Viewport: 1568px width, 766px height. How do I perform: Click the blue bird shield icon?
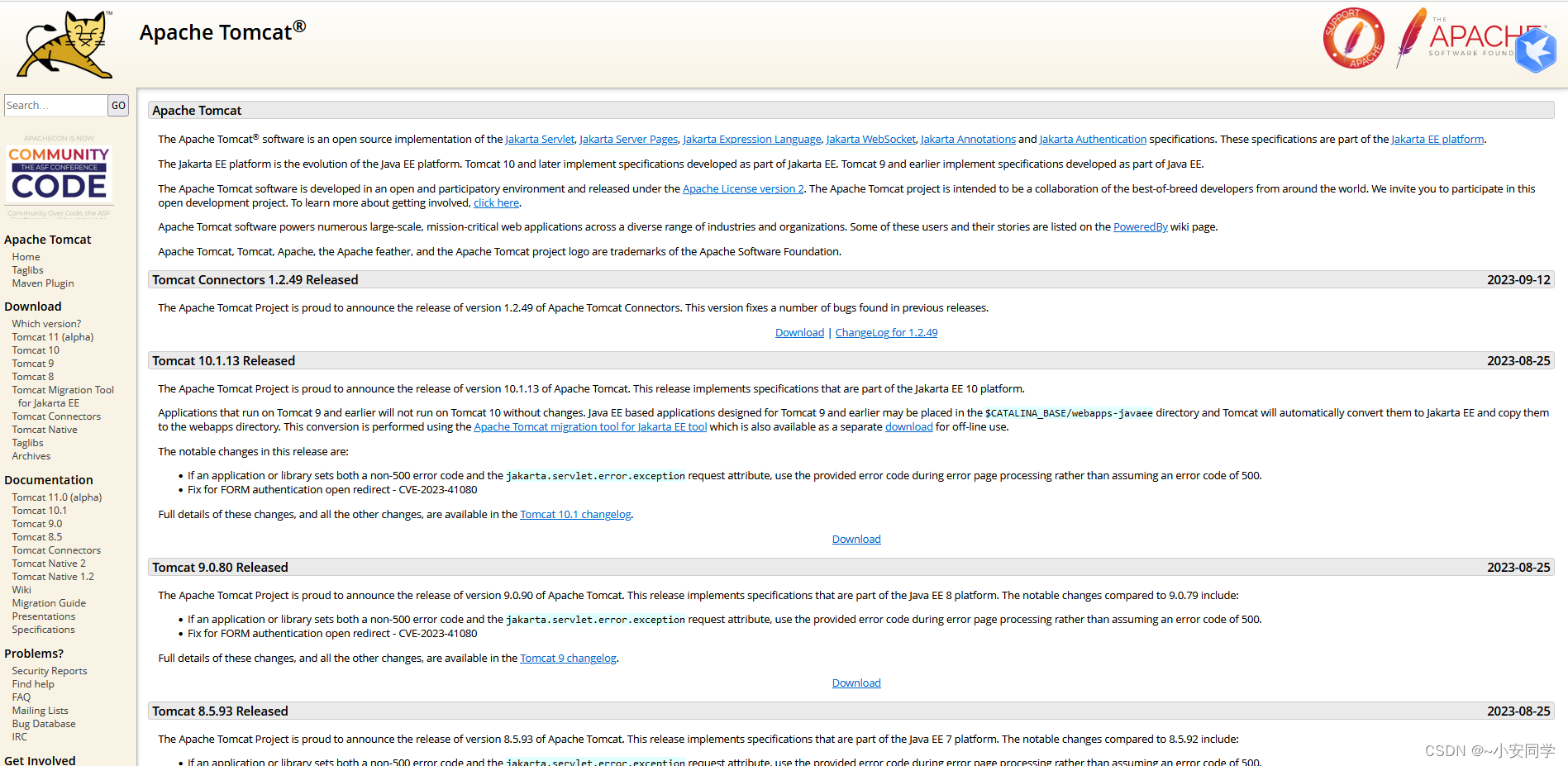pos(1536,50)
